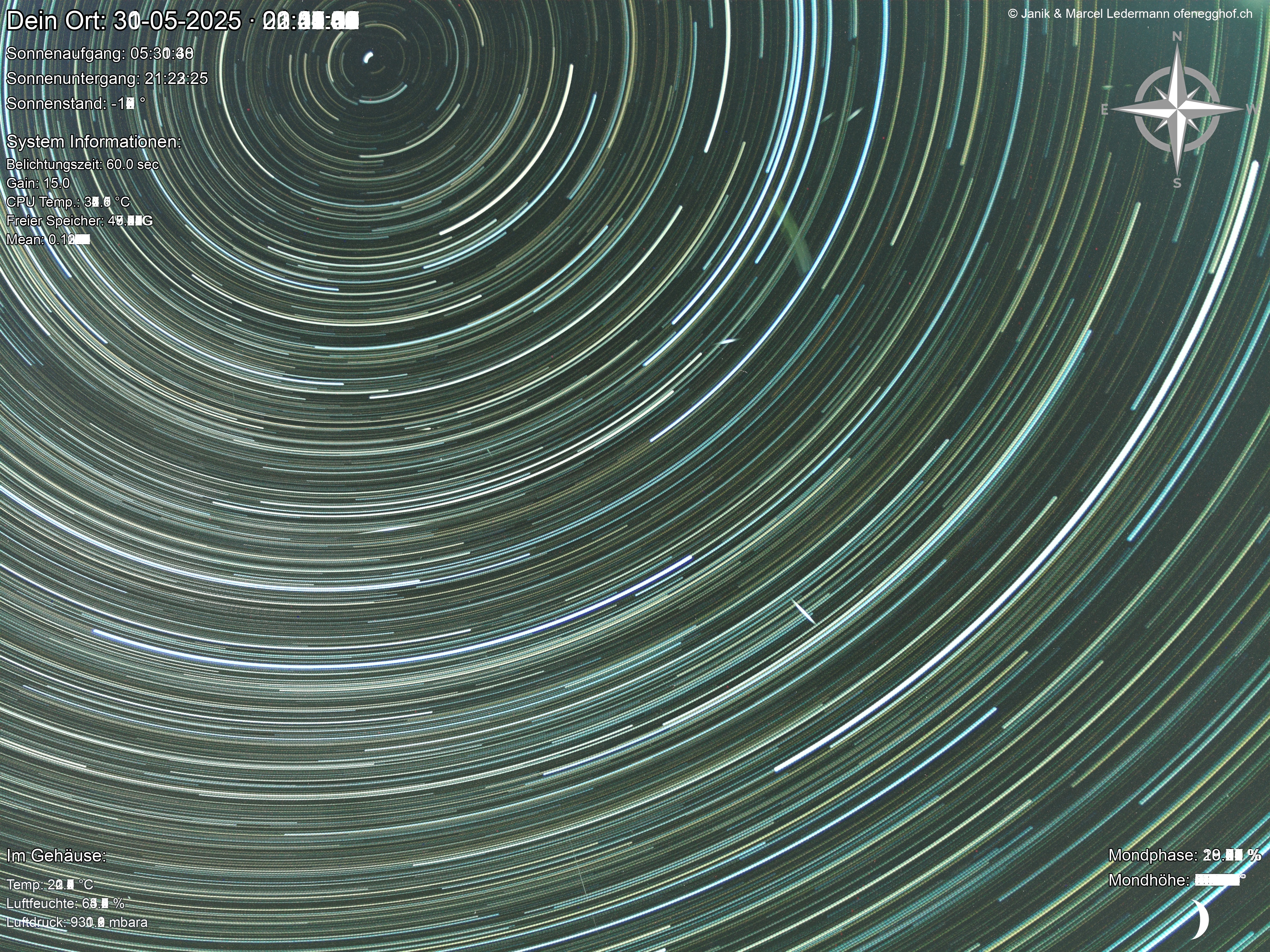Screen dimensions: 1270x952
Task: Click the S label on the compass
Action: click(1177, 184)
